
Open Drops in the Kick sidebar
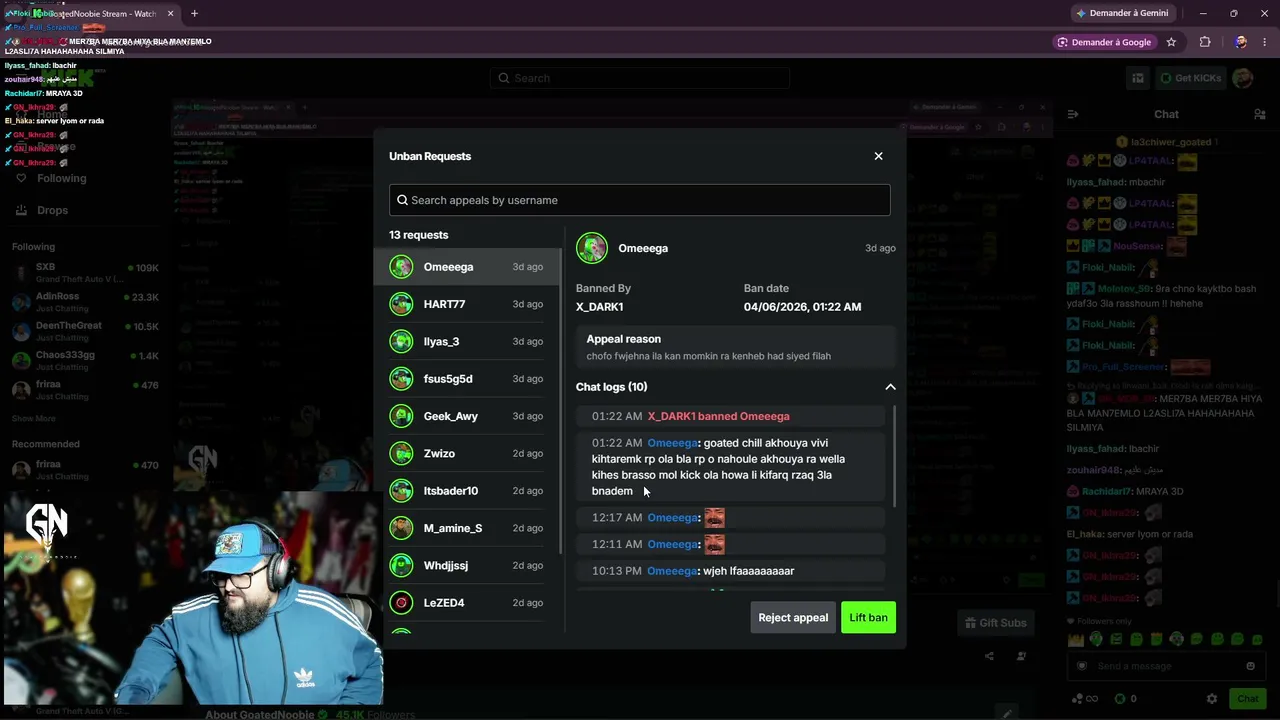41,210
